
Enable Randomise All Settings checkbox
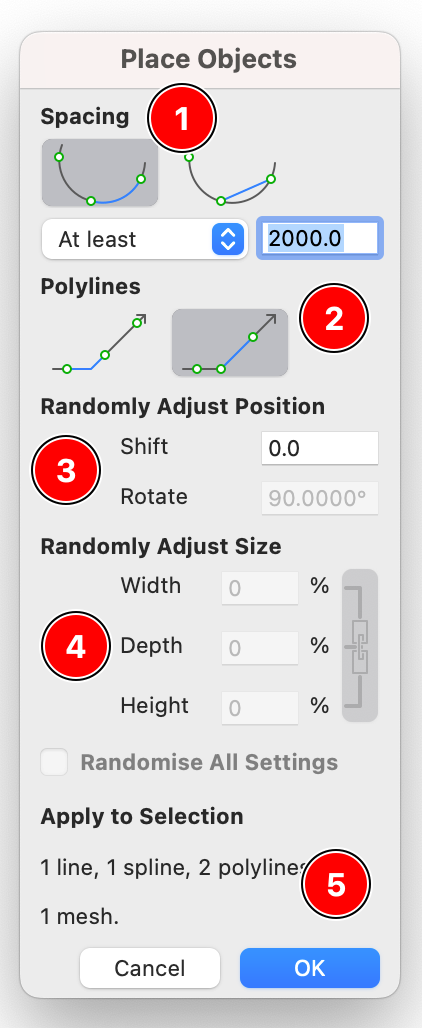[x=54, y=762]
